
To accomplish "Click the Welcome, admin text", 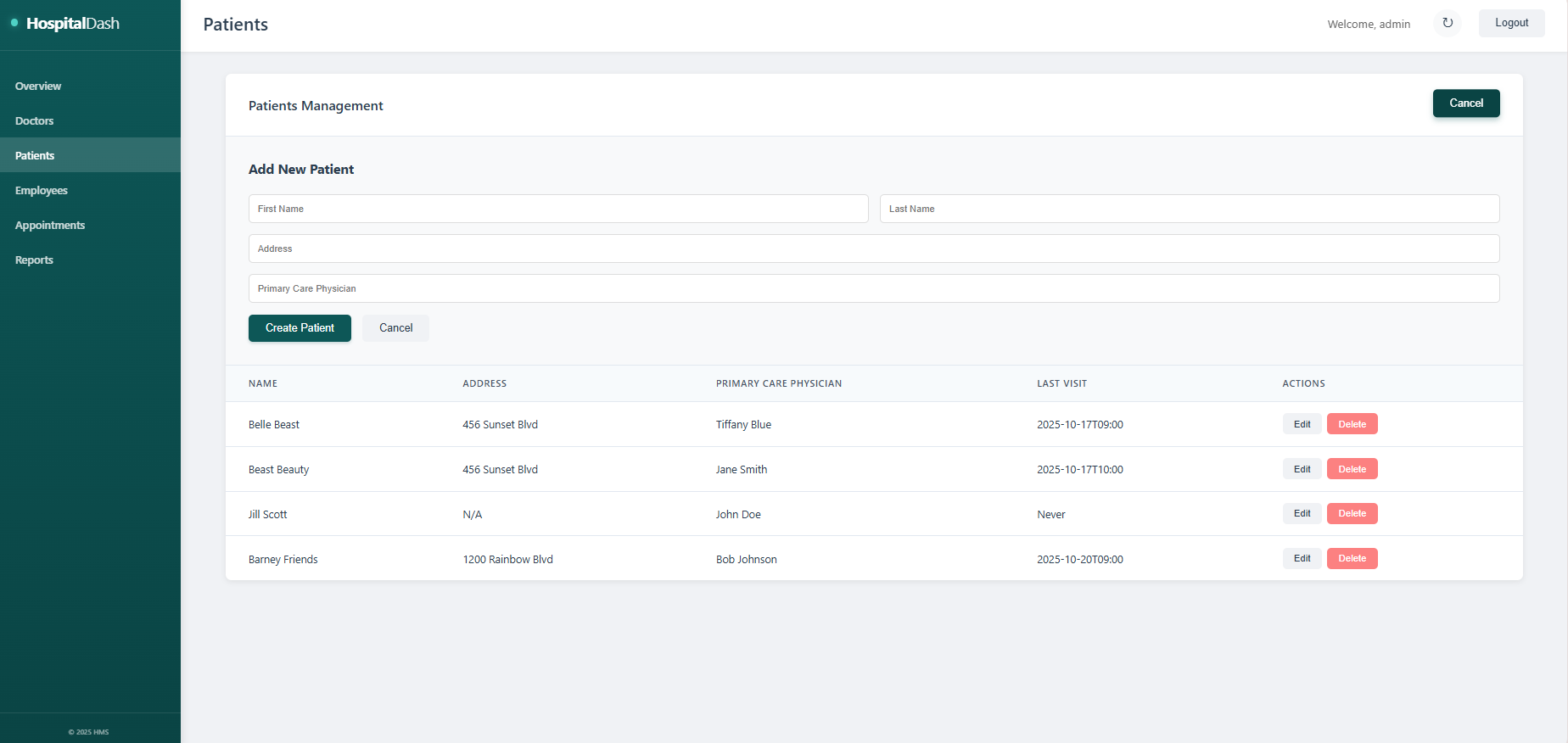I will point(1369,25).
